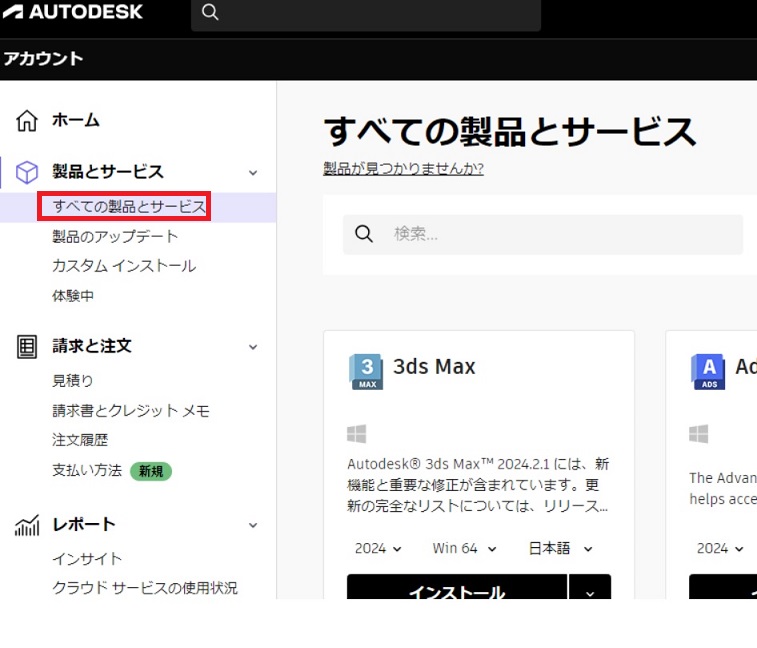Open 請求書とクレジット メモ
This screenshot has width=757, height=648.
click(131, 410)
